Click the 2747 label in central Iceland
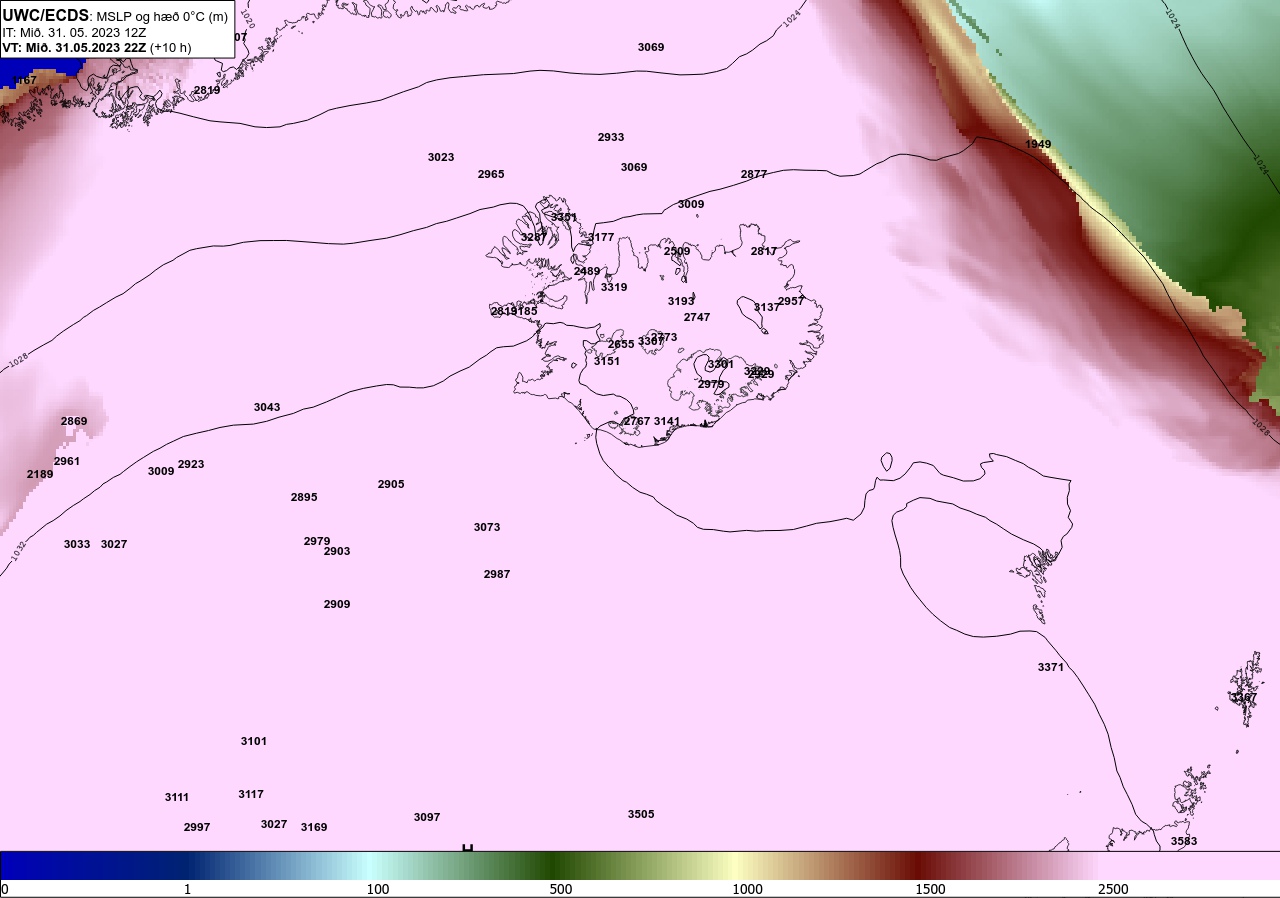This screenshot has height=898, width=1280. (x=697, y=317)
